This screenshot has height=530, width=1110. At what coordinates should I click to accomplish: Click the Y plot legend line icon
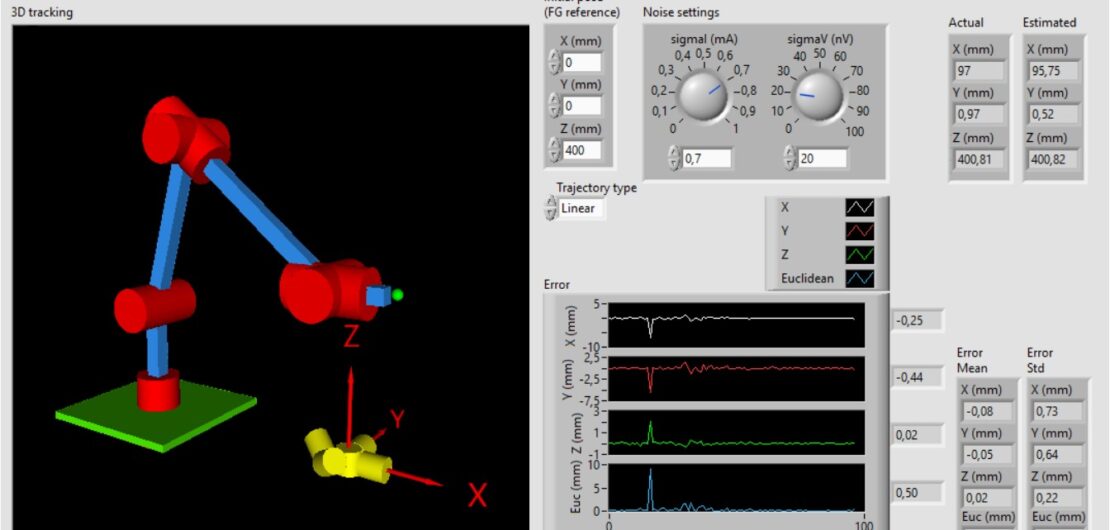(859, 231)
